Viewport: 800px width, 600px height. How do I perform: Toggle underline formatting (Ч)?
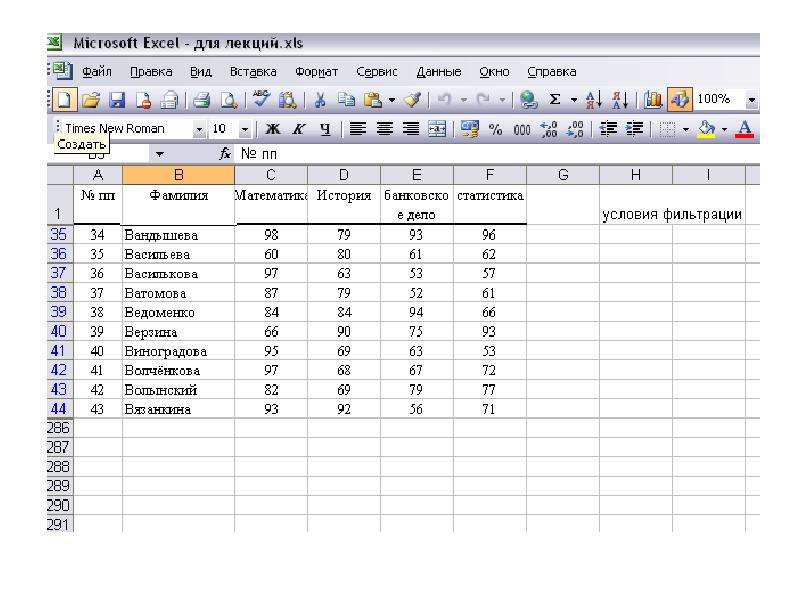click(325, 129)
